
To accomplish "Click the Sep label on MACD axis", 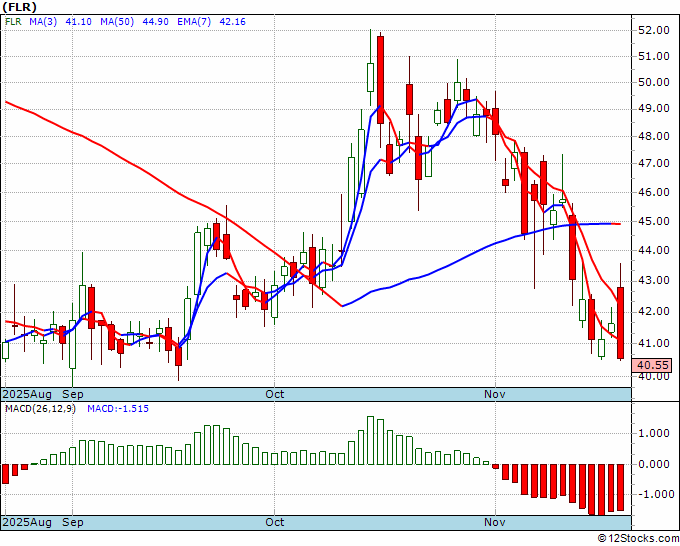I will point(73,522).
